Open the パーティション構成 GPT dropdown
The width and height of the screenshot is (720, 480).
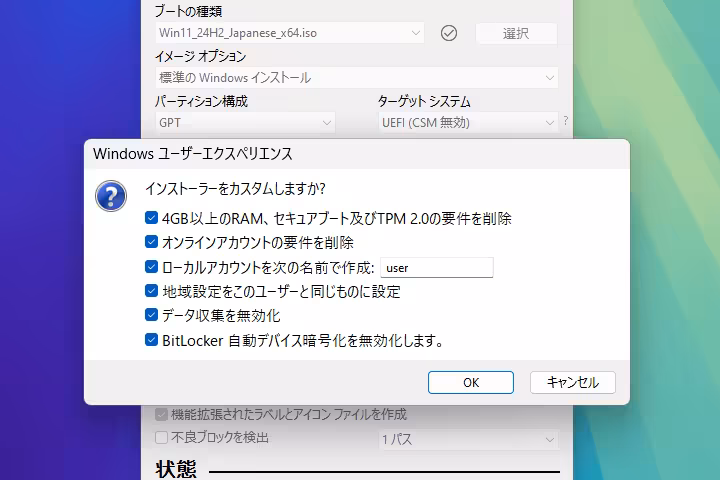tap(245, 122)
